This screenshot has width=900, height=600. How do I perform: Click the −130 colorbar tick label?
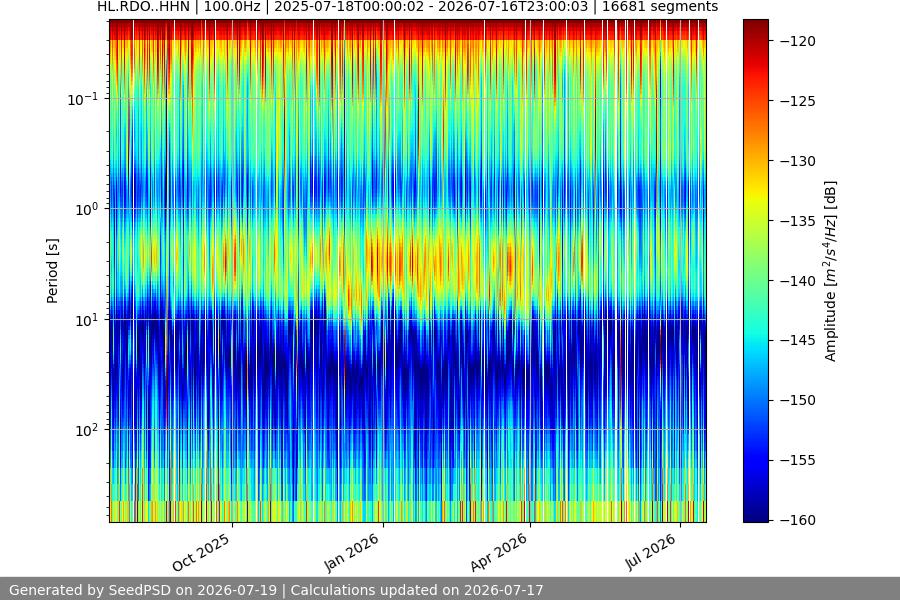click(x=798, y=161)
